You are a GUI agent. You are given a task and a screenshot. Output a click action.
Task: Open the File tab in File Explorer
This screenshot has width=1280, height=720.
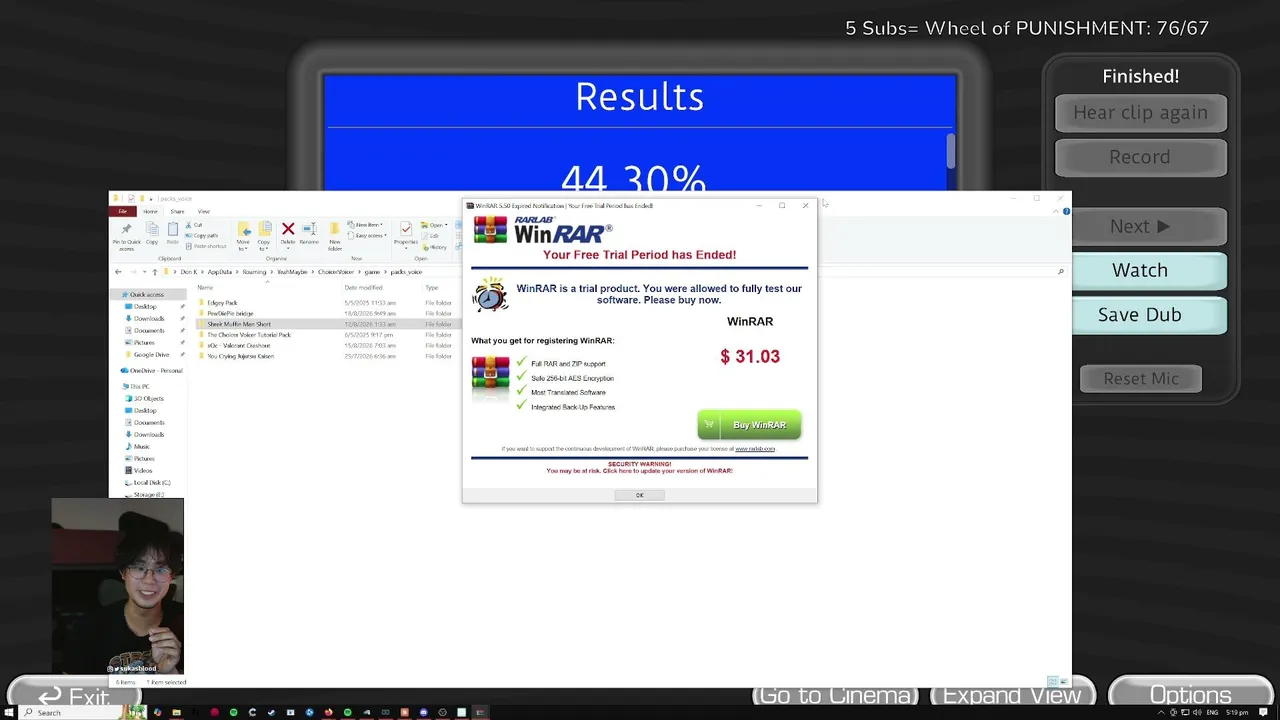[123, 211]
